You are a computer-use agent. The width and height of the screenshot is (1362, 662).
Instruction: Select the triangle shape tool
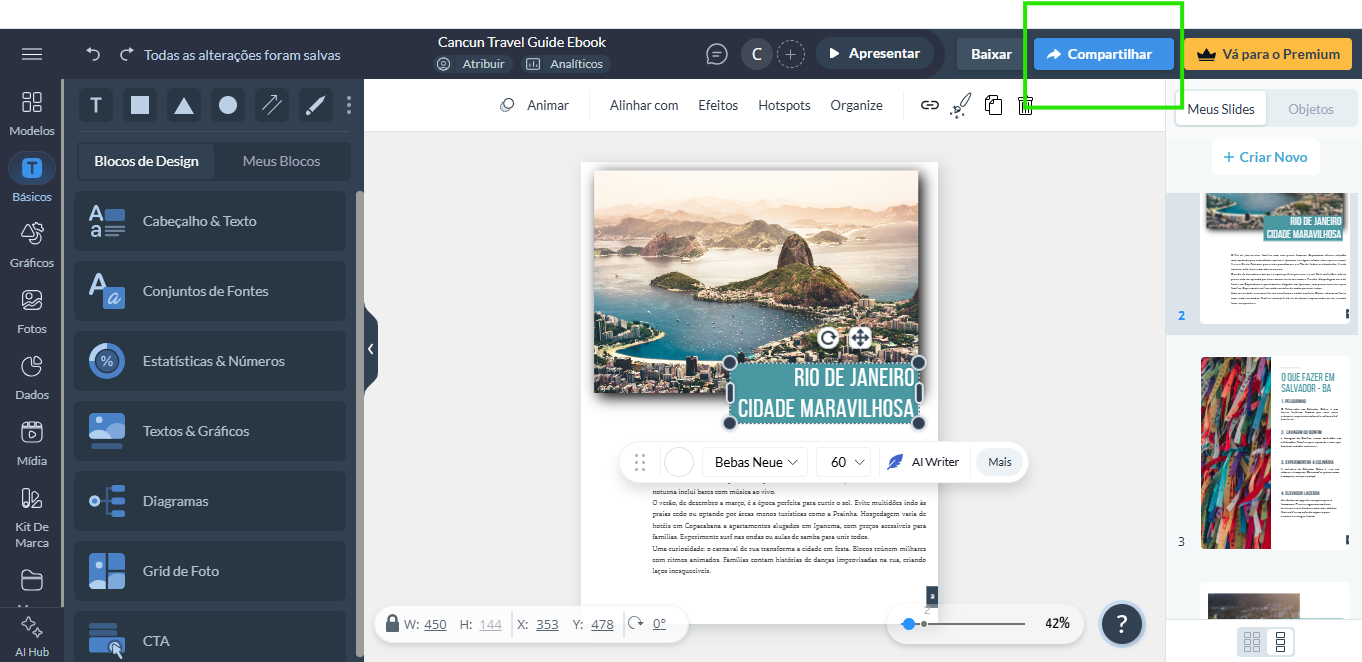click(x=184, y=105)
